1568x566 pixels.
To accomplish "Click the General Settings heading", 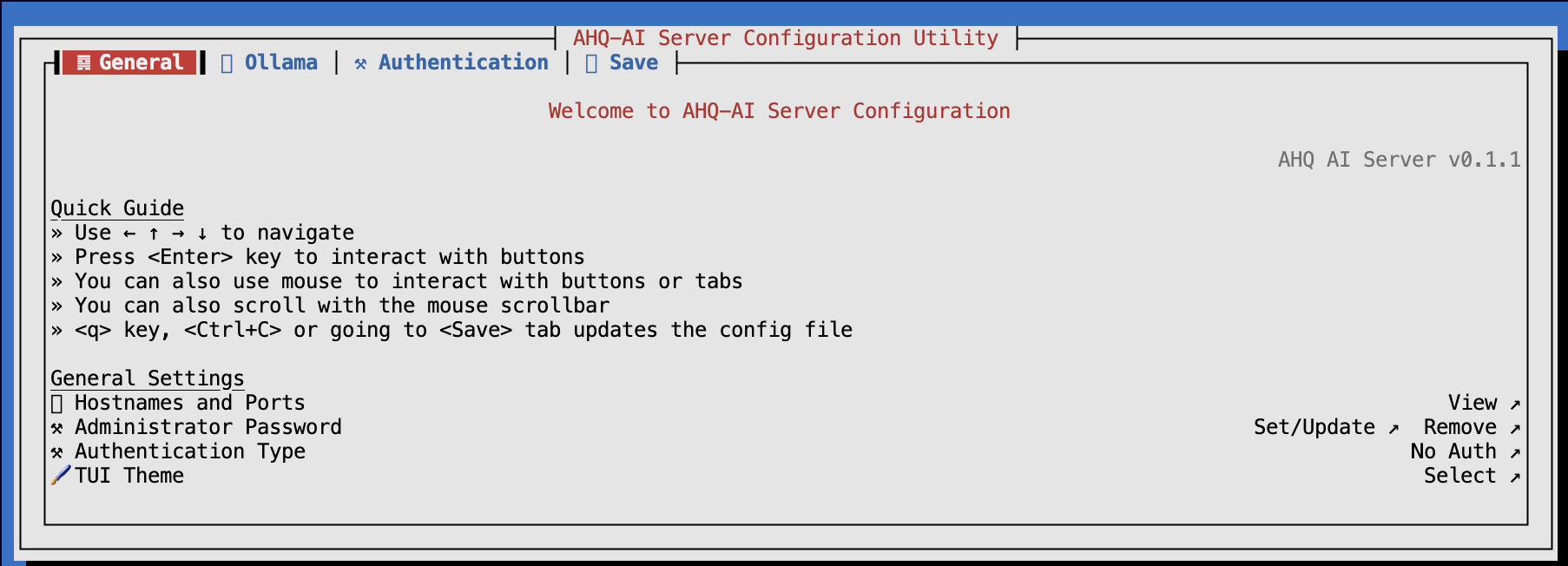I will tap(147, 378).
